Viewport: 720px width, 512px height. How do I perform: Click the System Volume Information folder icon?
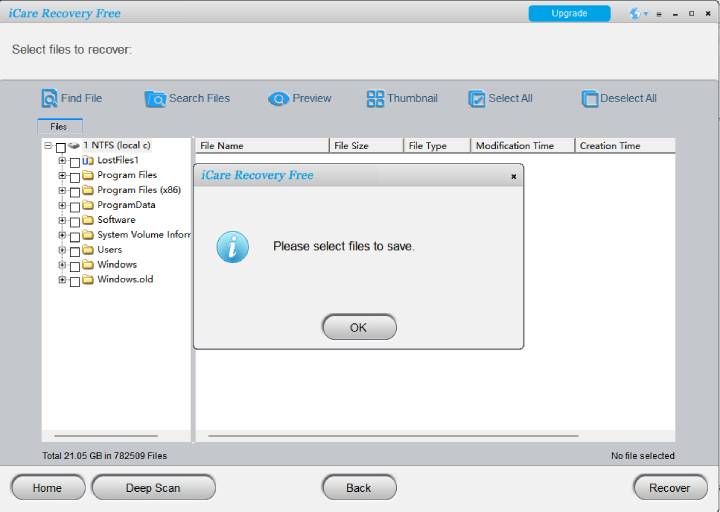point(88,235)
